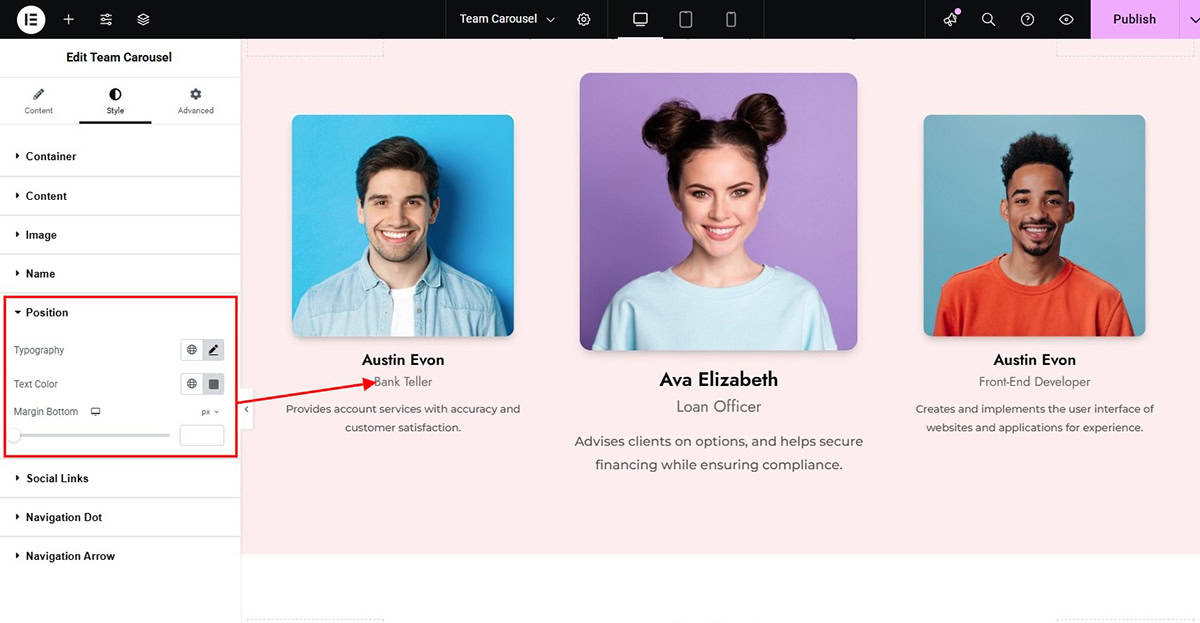Screen dimensions: 1200x623
Task: Click the Typography label
Action: [x=39, y=350]
